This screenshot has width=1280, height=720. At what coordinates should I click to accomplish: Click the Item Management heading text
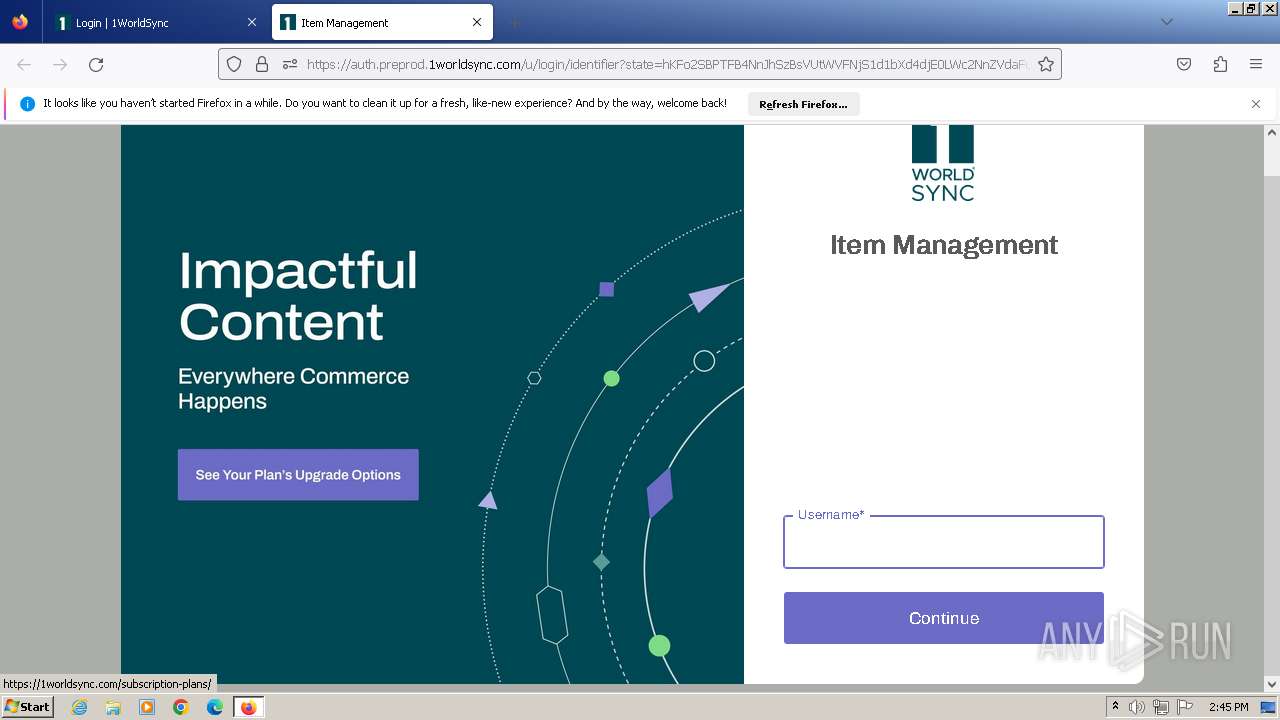944,245
